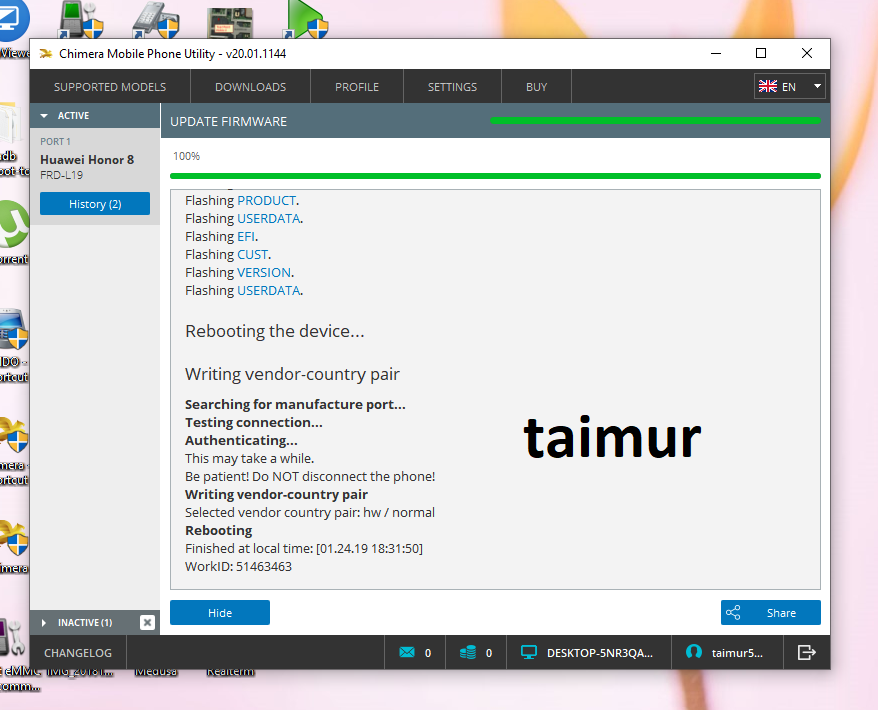Click the logout icon
This screenshot has width=878, height=710.
pos(806,652)
